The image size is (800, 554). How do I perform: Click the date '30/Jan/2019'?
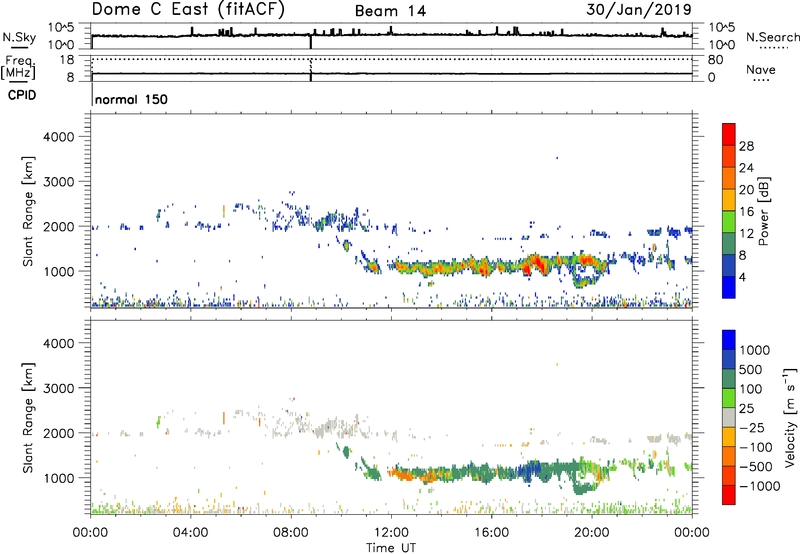click(x=639, y=9)
